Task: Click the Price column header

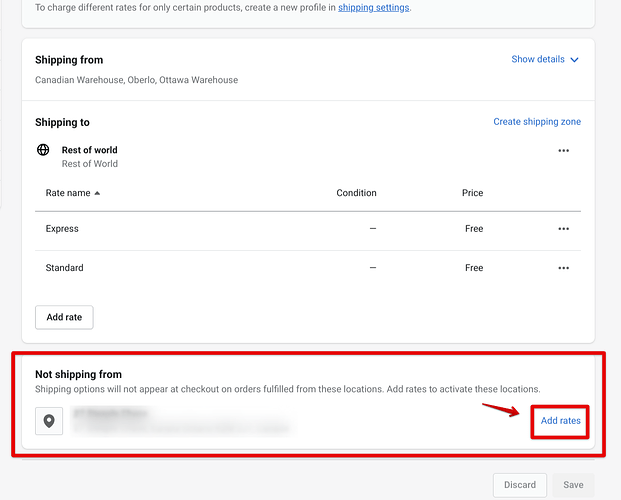Action: [x=472, y=193]
